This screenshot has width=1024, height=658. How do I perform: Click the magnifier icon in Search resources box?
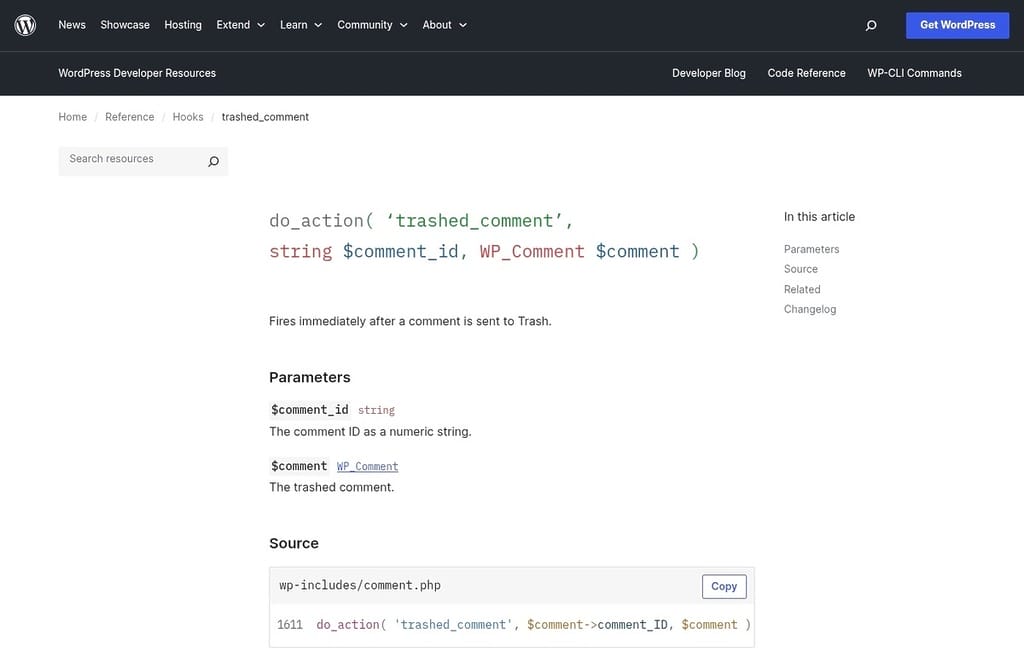point(212,160)
